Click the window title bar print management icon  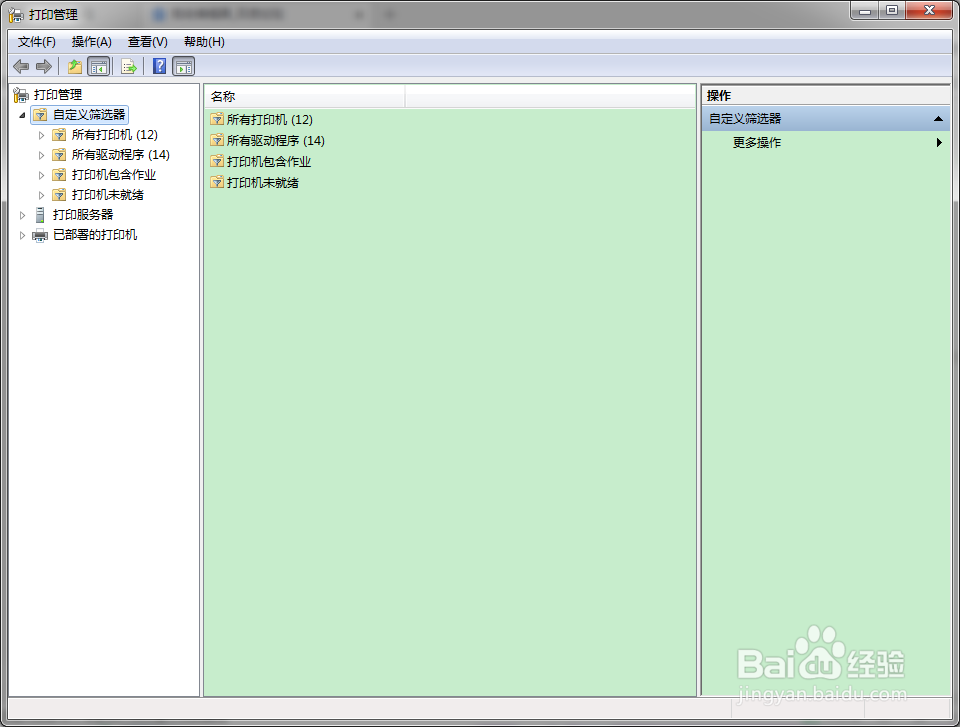pyautogui.click(x=17, y=14)
